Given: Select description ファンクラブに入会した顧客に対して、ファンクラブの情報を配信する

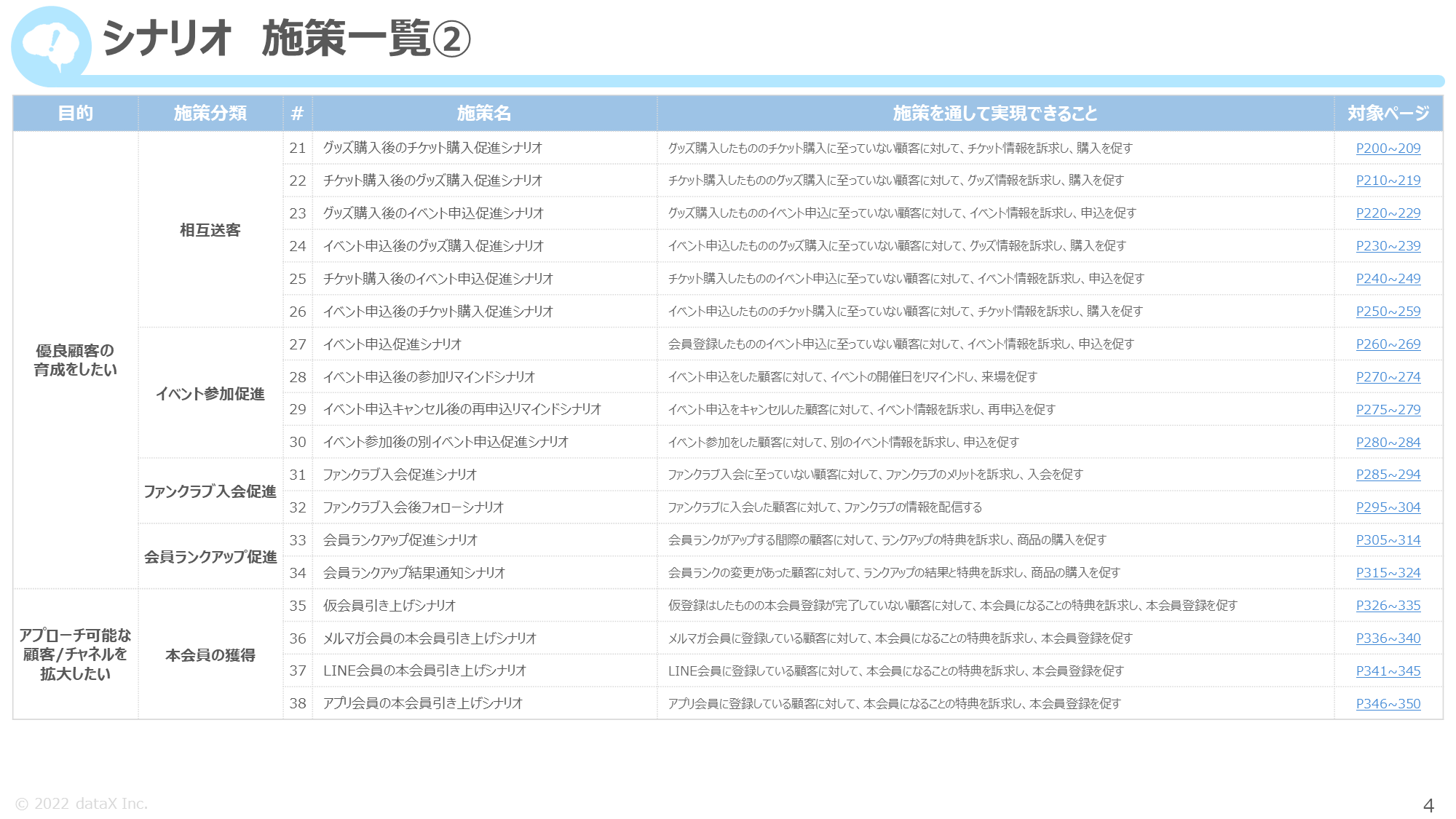Looking at the screenshot, I should (x=826, y=507).
